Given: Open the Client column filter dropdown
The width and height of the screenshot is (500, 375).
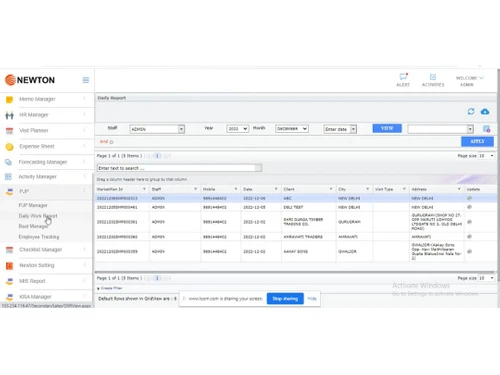Looking at the screenshot, I should (331, 189).
